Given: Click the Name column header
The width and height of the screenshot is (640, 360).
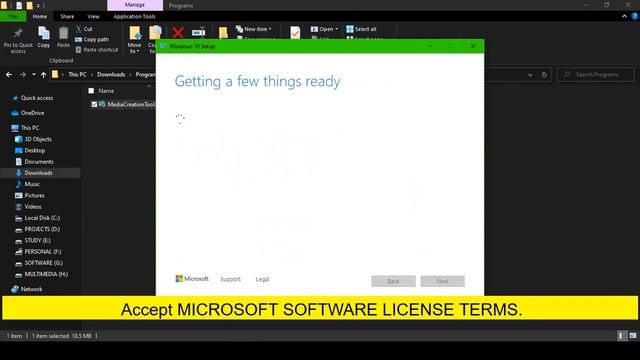Looking at the screenshot, I should (106, 91).
